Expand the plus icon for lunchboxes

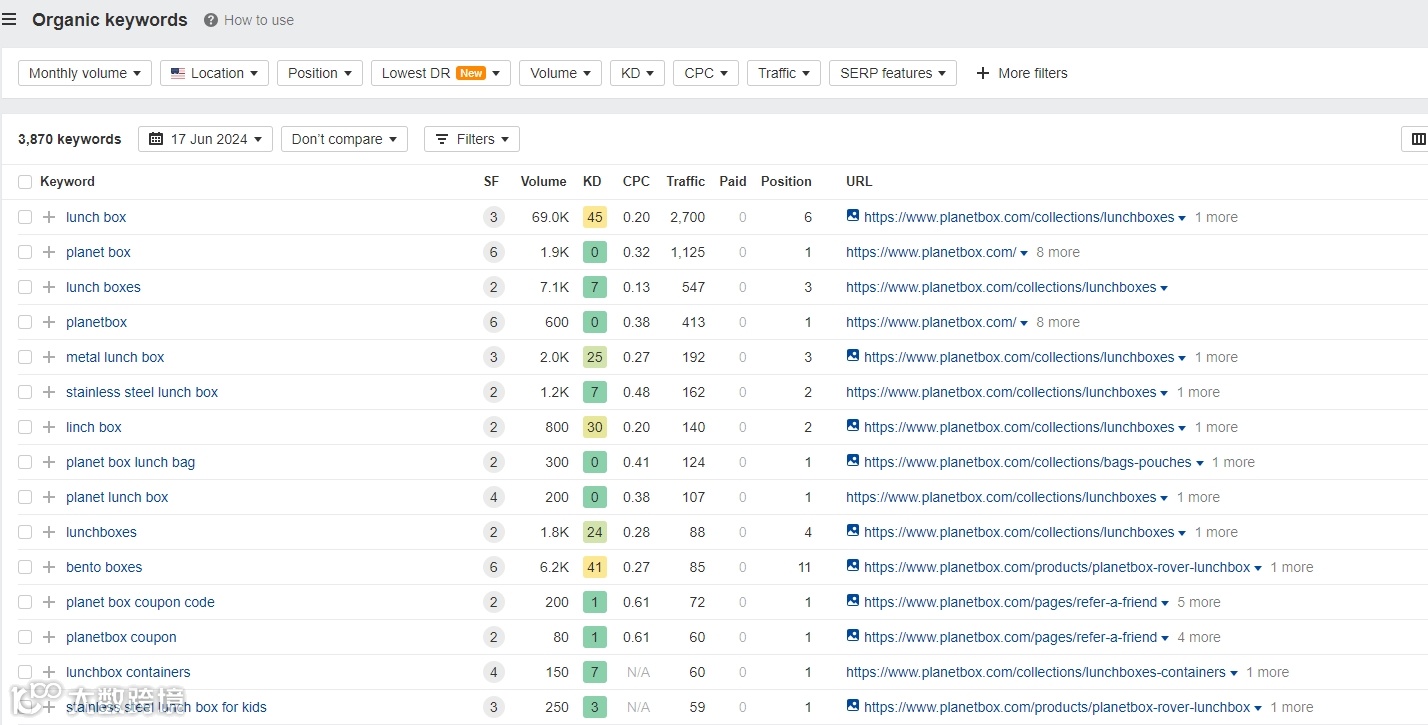pos(49,532)
